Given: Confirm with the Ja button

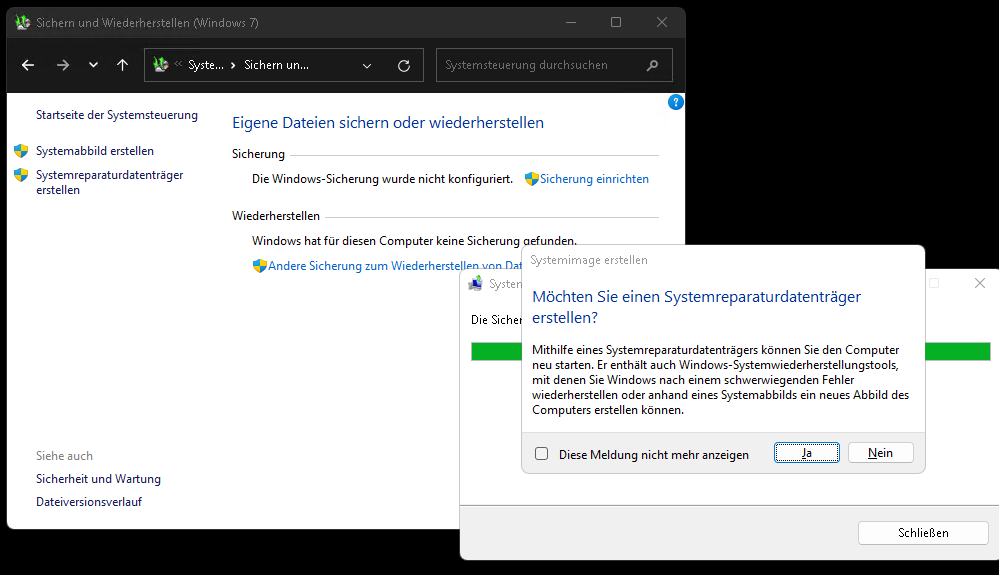Looking at the screenshot, I should (x=807, y=453).
